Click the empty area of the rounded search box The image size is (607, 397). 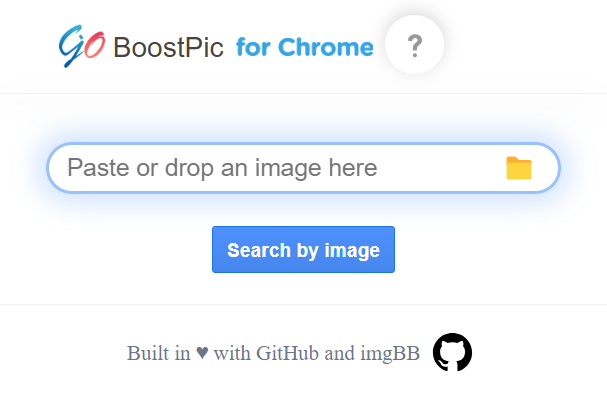pyautogui.click(x=441, y=168)
